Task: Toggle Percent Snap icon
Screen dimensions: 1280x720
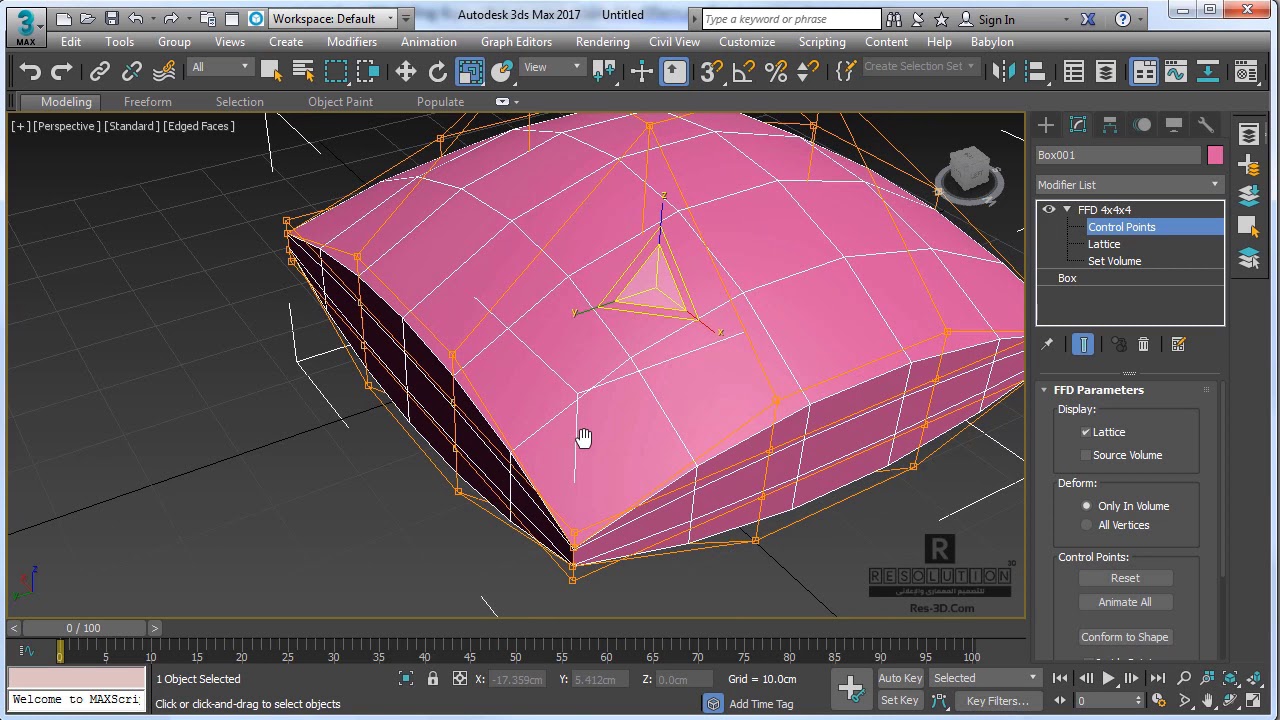Action: tap(775, 71)
